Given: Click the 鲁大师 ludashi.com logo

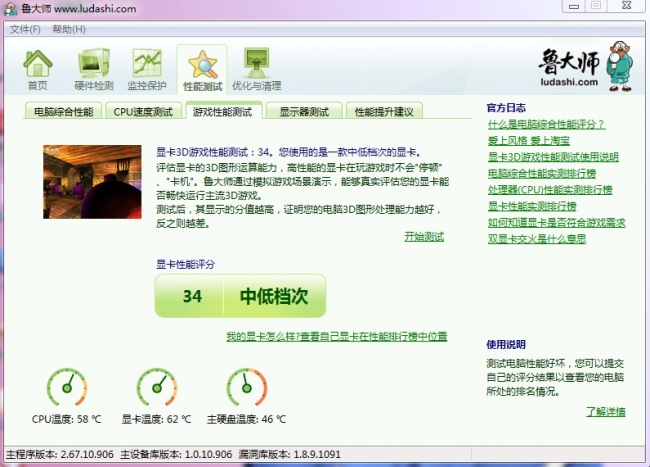Looking at the screenshot, I should tap(584, 67).
